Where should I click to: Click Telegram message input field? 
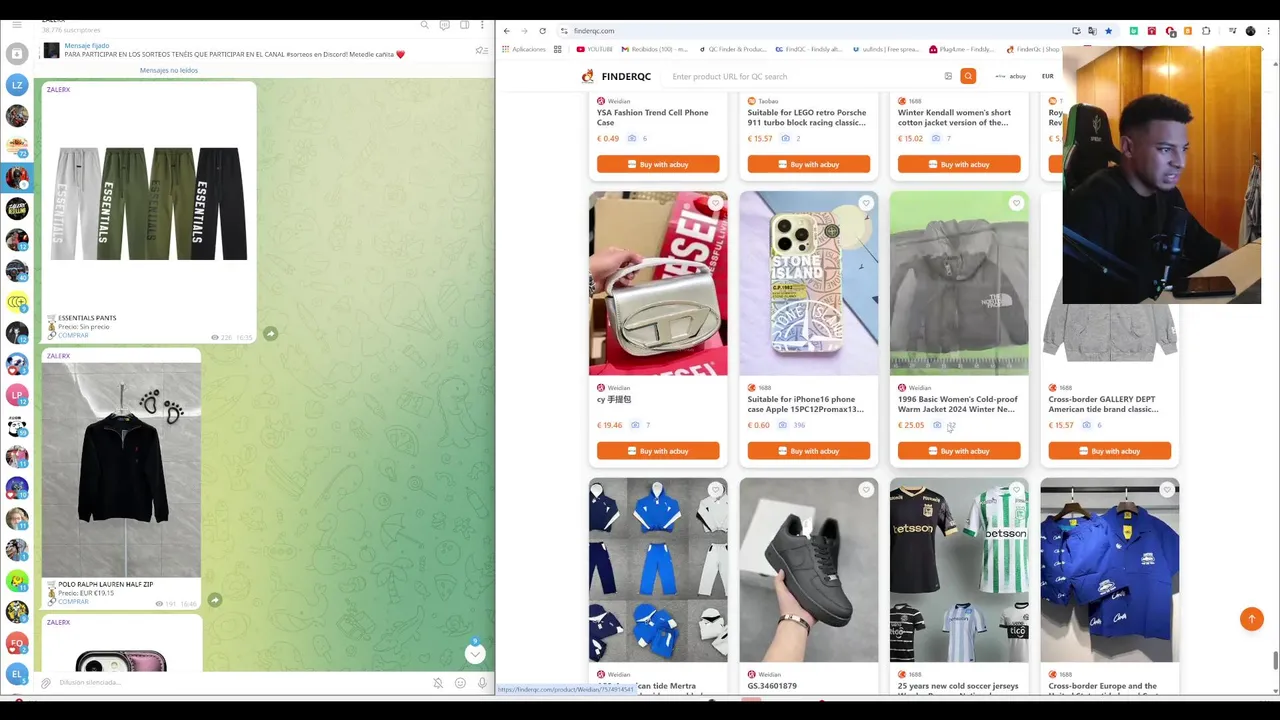pos(240,683)
